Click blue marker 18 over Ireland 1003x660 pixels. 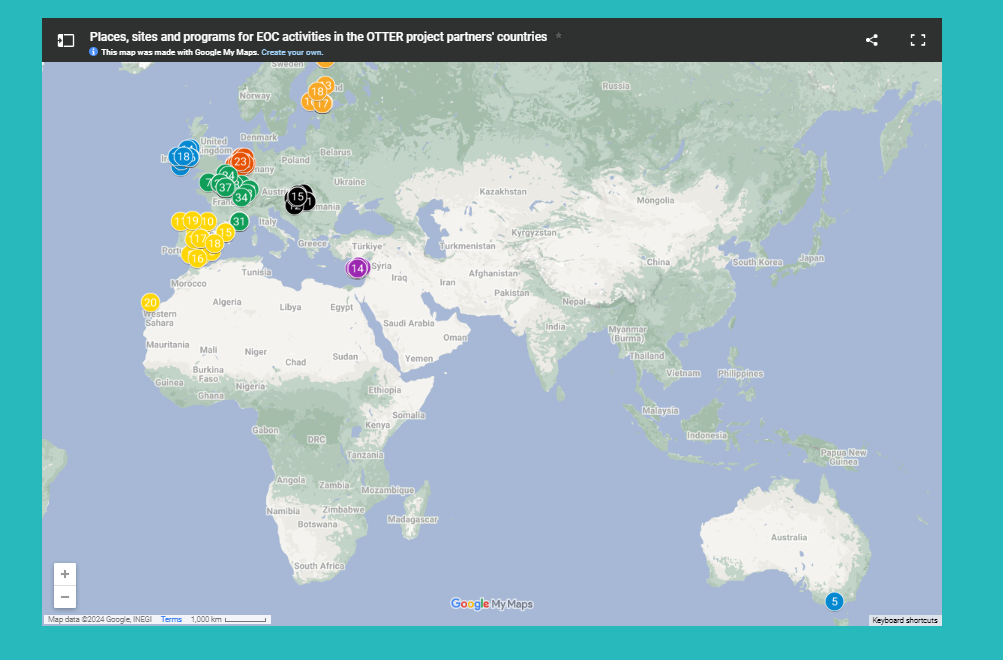click(183, 157)
